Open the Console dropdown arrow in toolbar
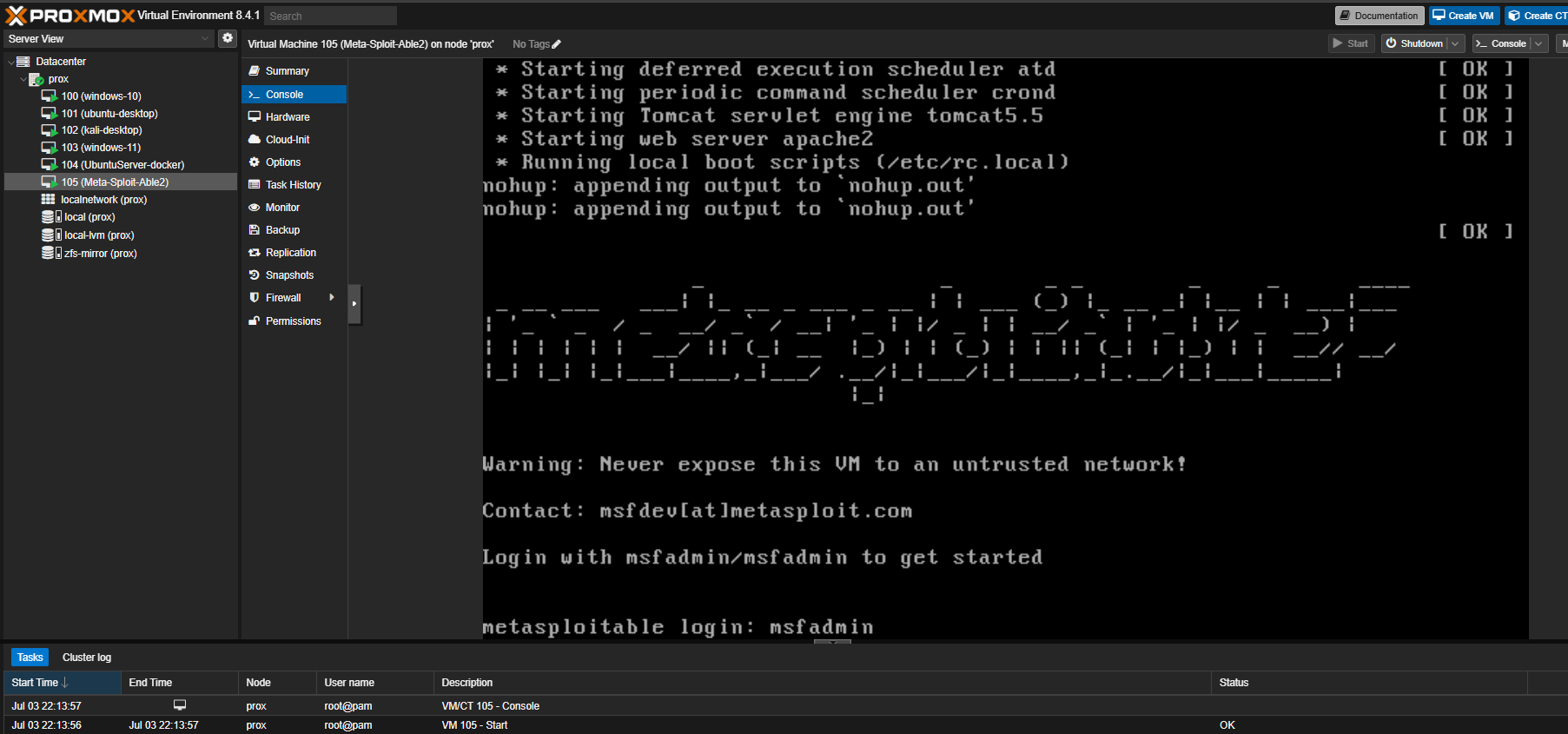1568x734 pixels. point(1538,43)
